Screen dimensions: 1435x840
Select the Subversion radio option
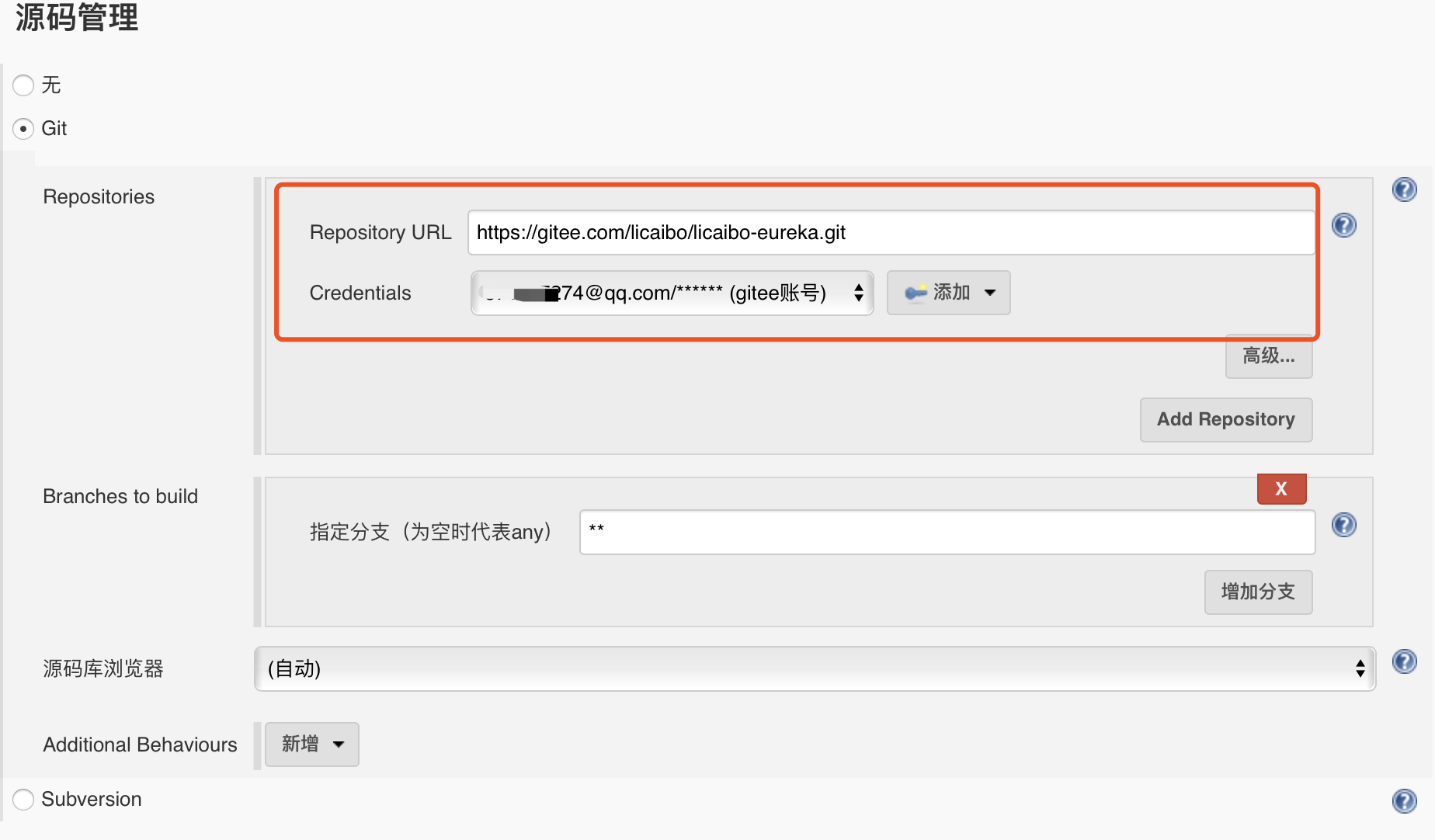[23, 799]
